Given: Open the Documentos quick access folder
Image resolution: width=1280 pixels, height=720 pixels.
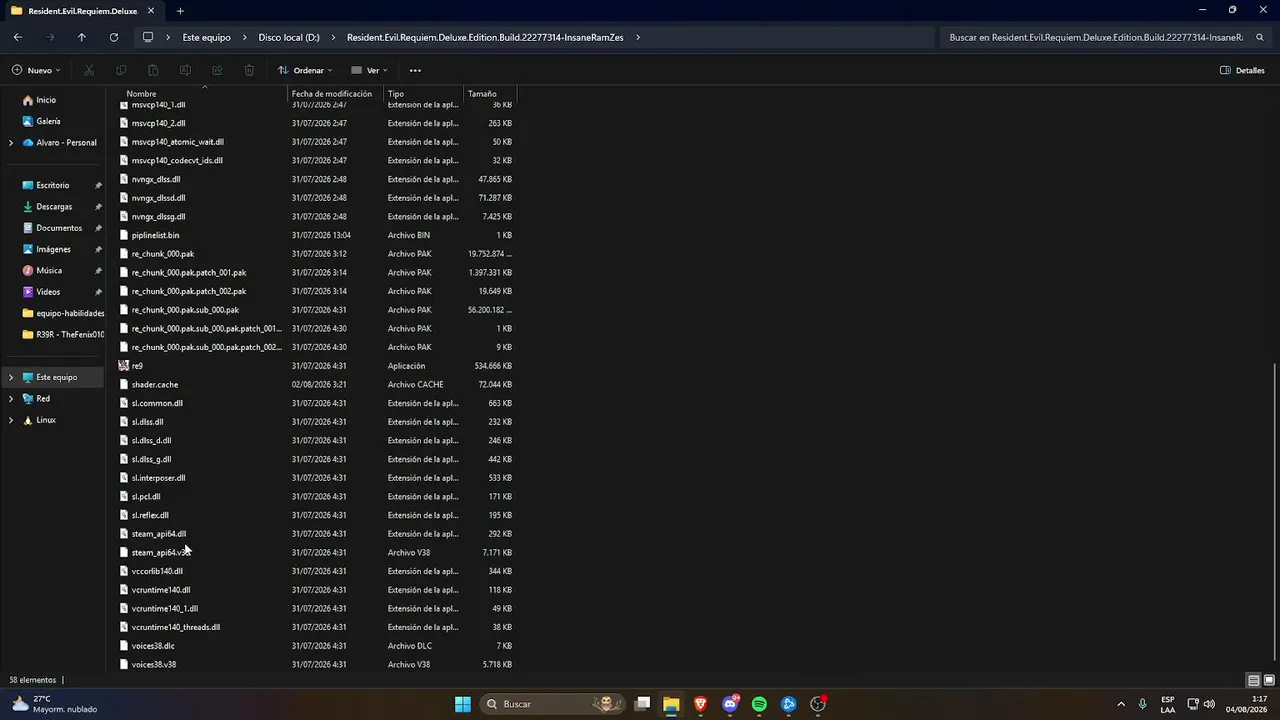Looking at the screenshot, I should [59, 228].
